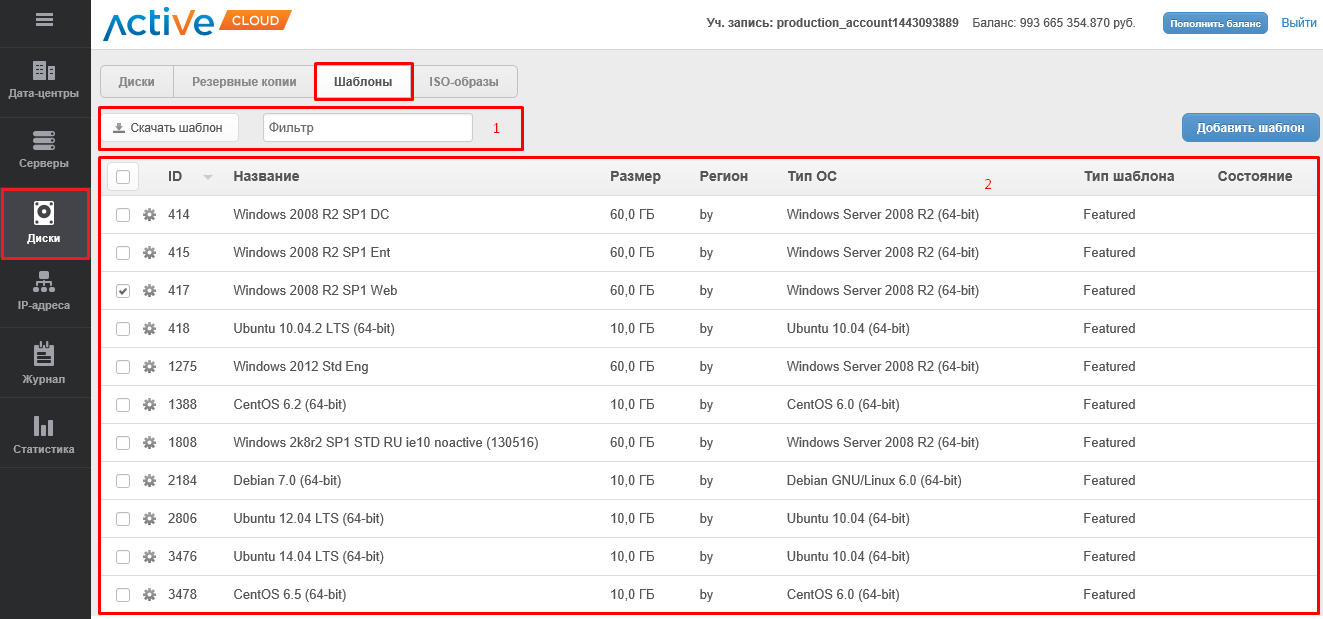Switch to the Резервные копии tab
Viewport: 1323px width, 619px height.
tap(244, 82)
